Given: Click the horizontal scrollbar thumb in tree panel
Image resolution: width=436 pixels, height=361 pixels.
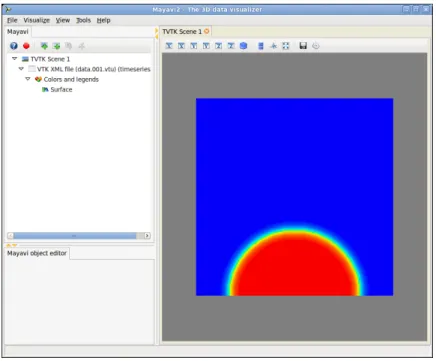Looking at the screenshot, I should 75,236.
